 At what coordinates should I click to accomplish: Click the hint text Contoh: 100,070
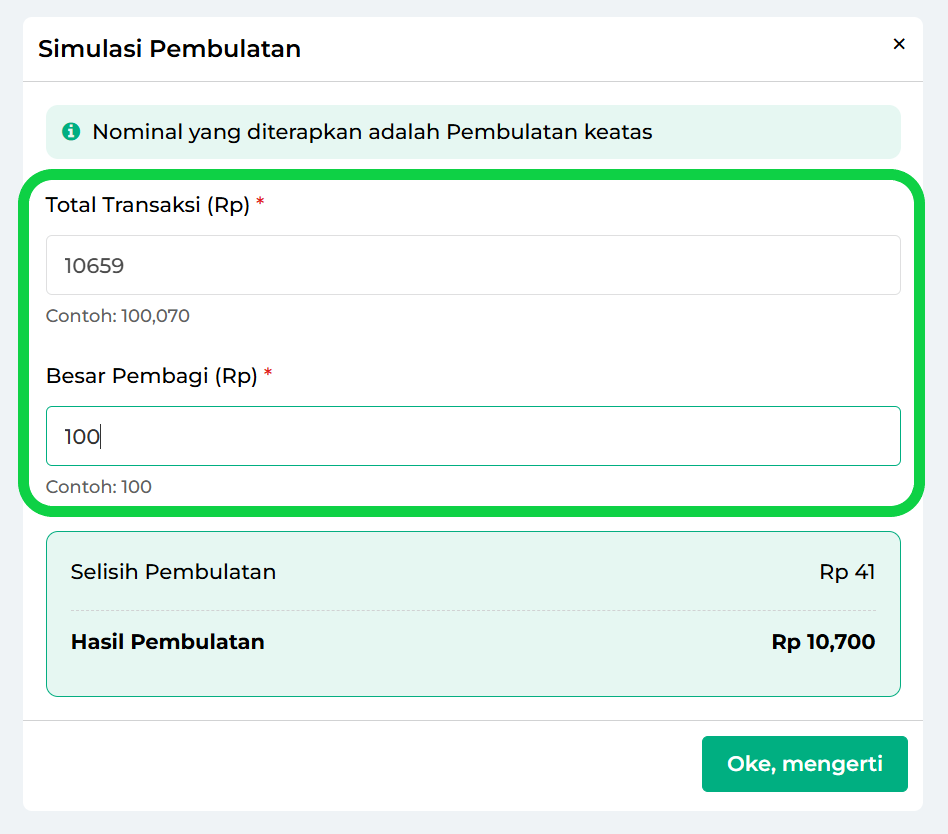tap(118, 316)
